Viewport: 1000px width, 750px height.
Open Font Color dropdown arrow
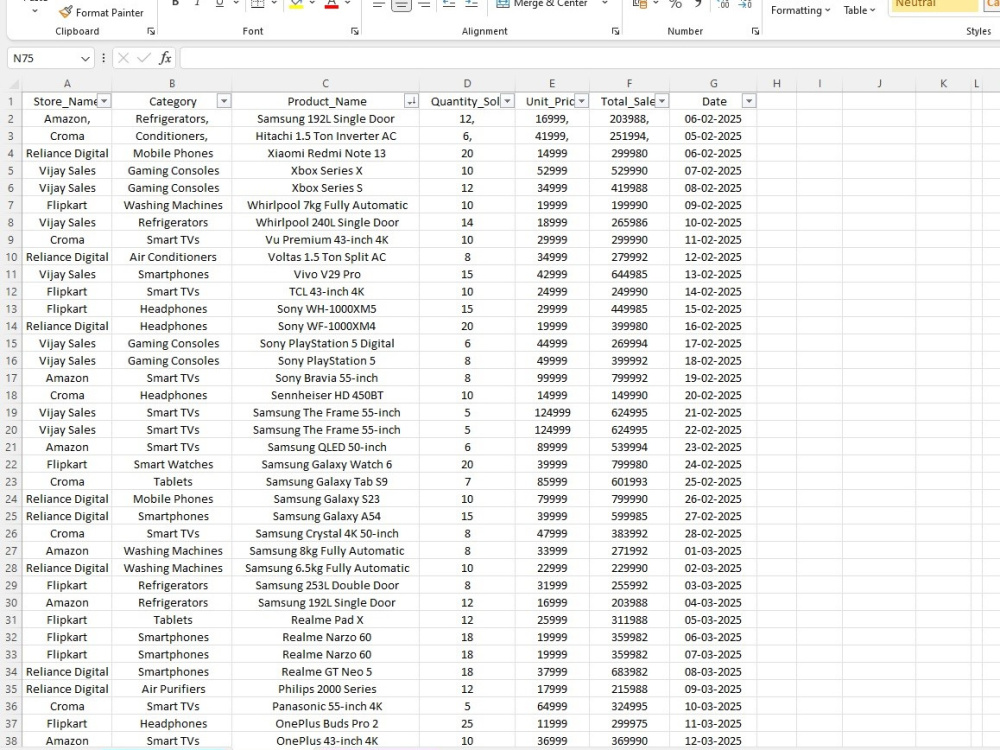(x=348, y=3)
